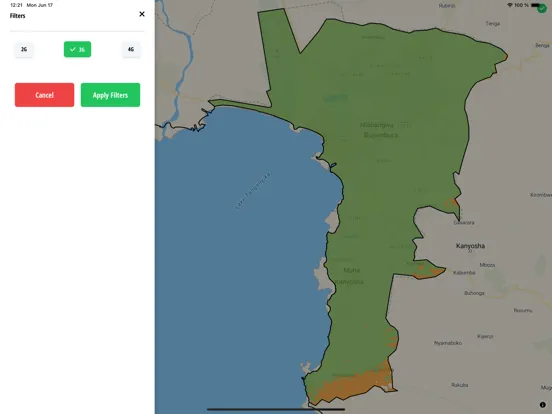The width and height of the screenshot is (552, 414).
Task: Click the Ruzumu place label
Action: pos(523,310)
